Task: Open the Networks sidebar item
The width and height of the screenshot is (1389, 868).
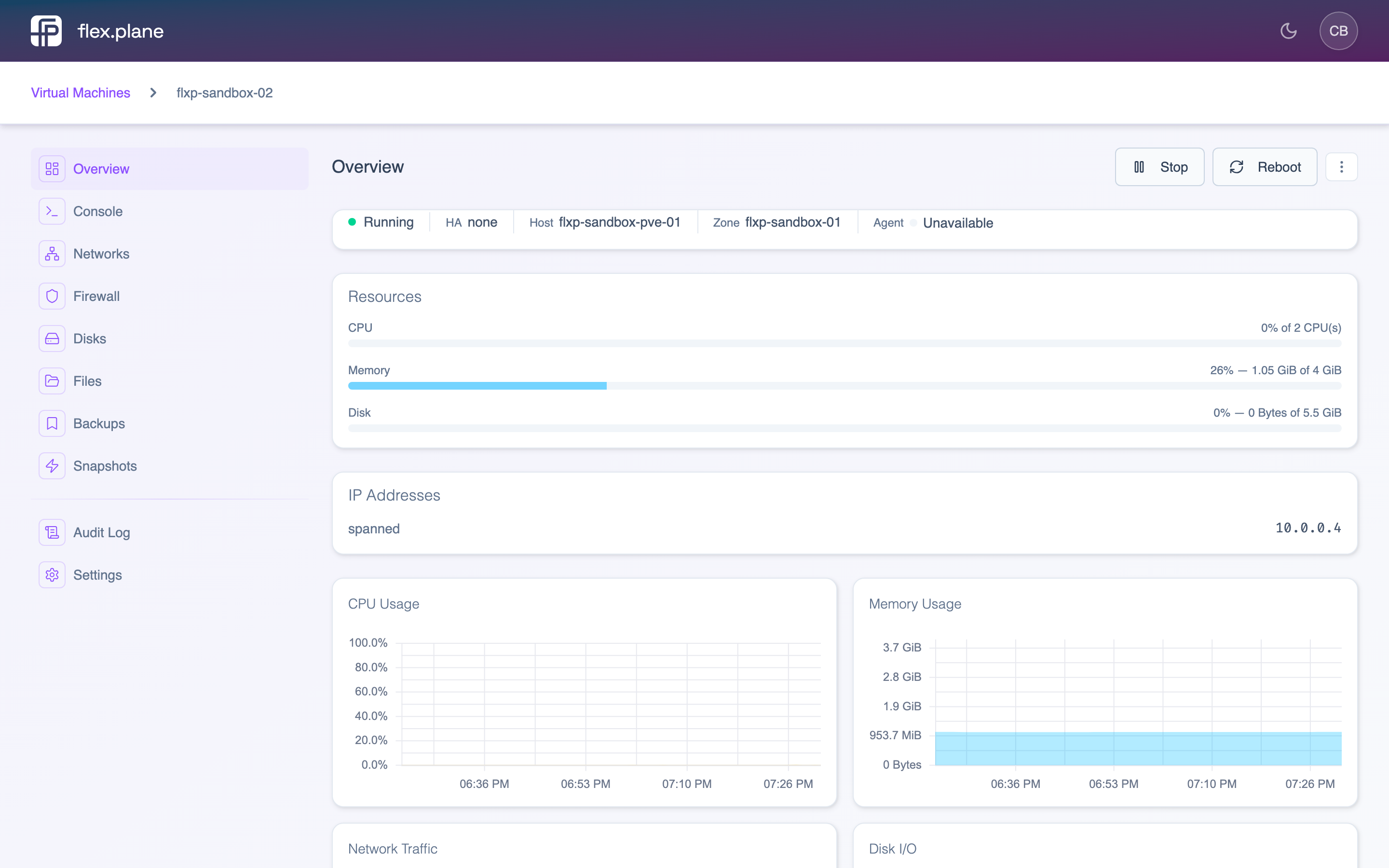Action: tap(170, 254)
